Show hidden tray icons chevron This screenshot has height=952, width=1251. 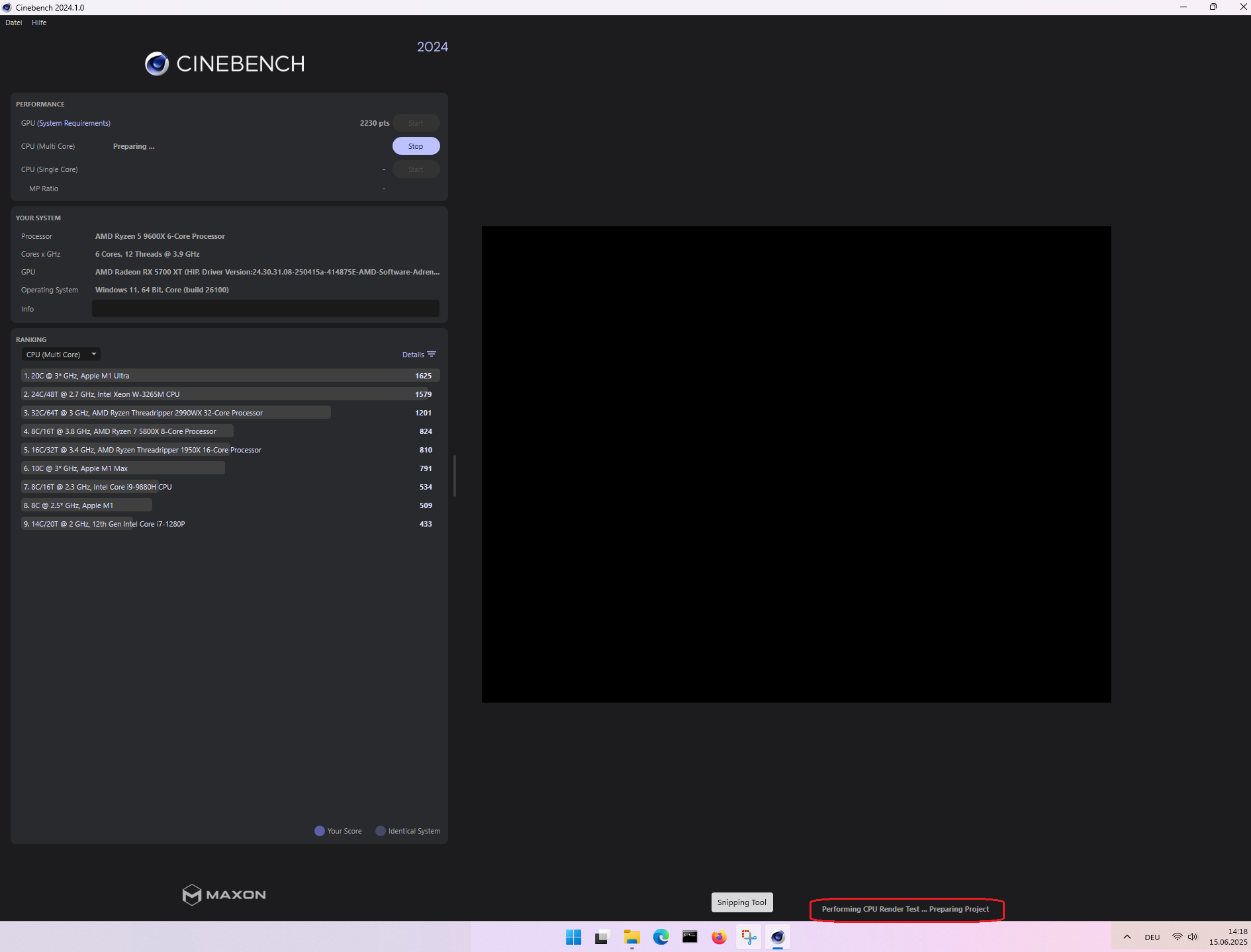(1127, 937)
